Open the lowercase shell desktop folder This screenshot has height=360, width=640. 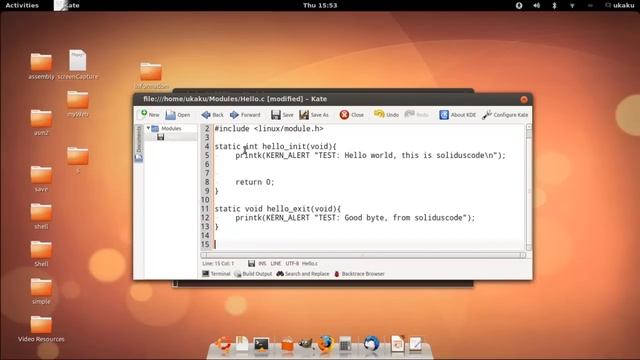point(41,216)
